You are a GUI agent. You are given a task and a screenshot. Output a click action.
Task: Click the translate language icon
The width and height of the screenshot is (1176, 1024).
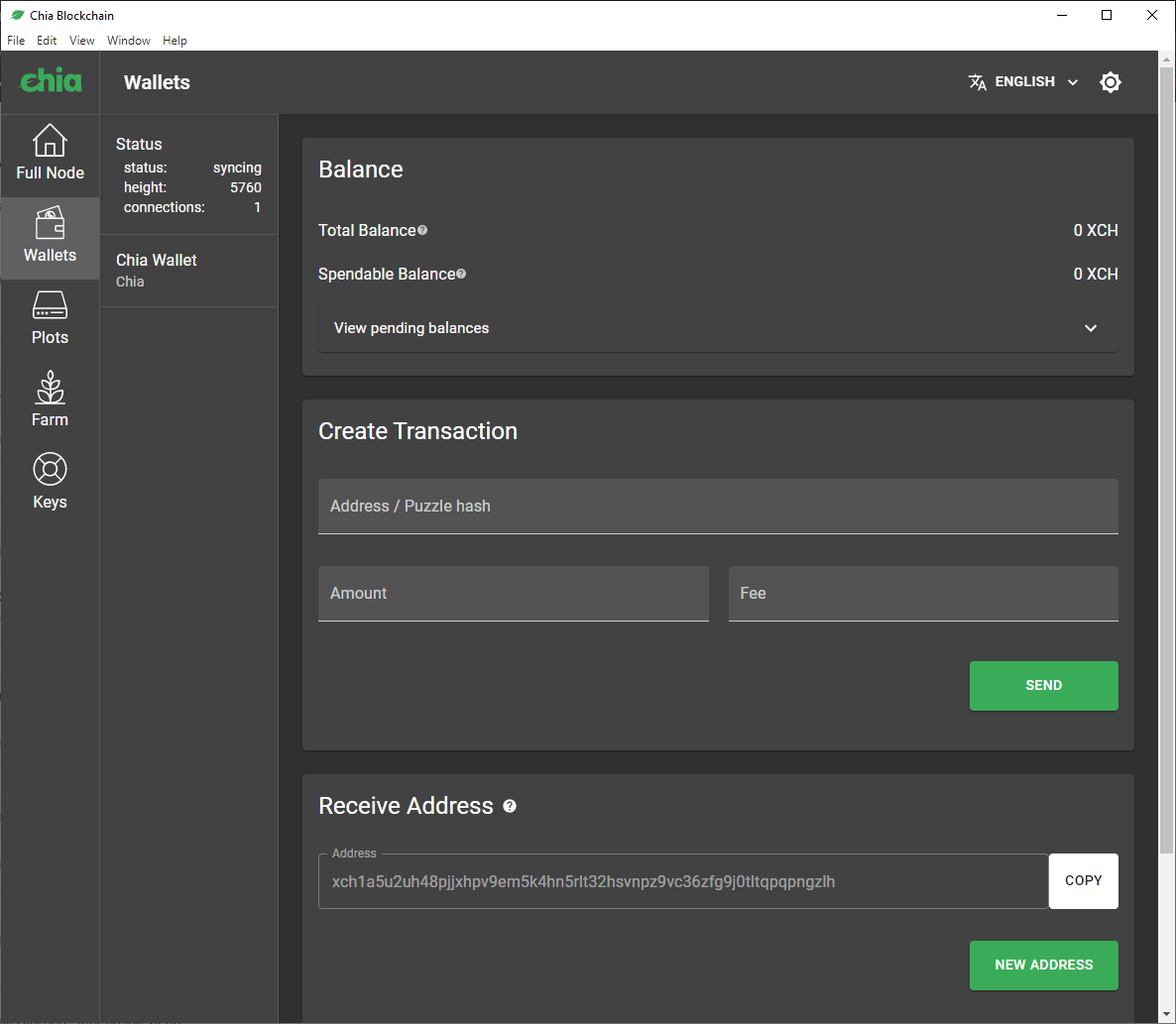(977, 81)
